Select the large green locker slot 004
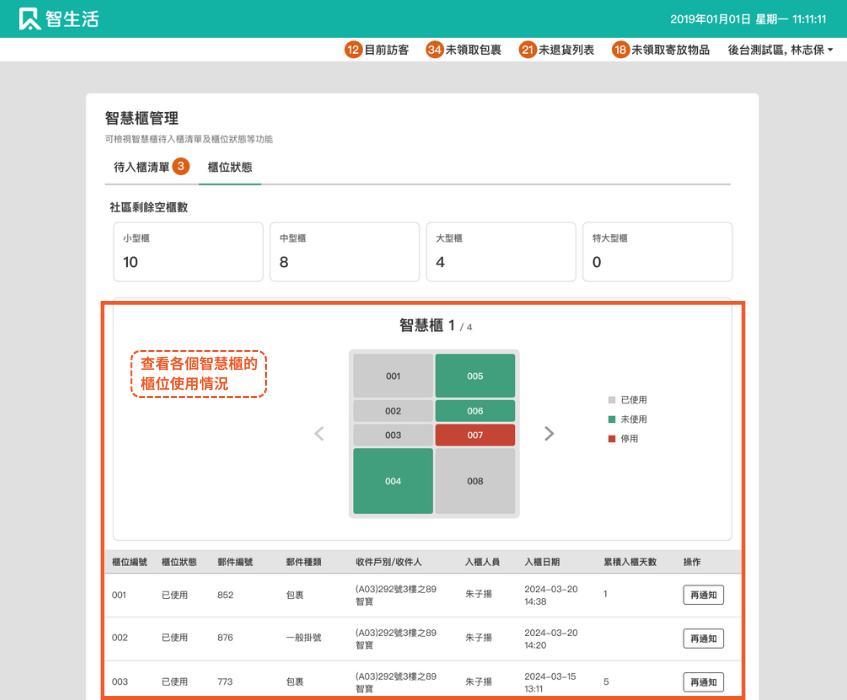 [392, 481]
